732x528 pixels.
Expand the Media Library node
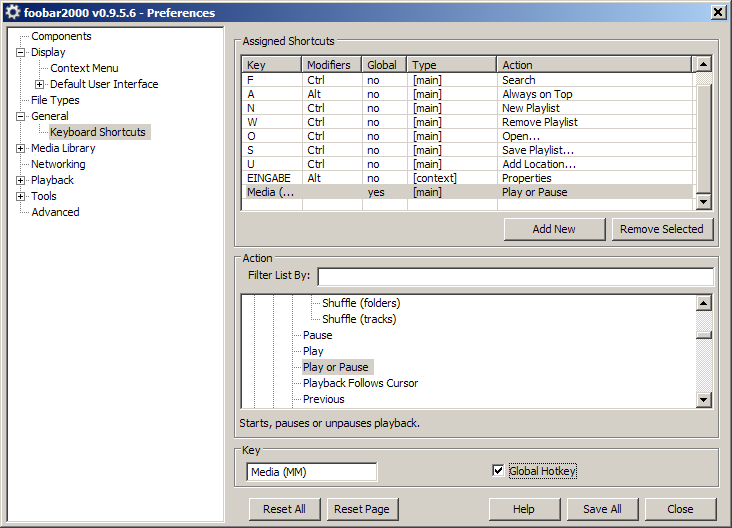coord(21,148)
